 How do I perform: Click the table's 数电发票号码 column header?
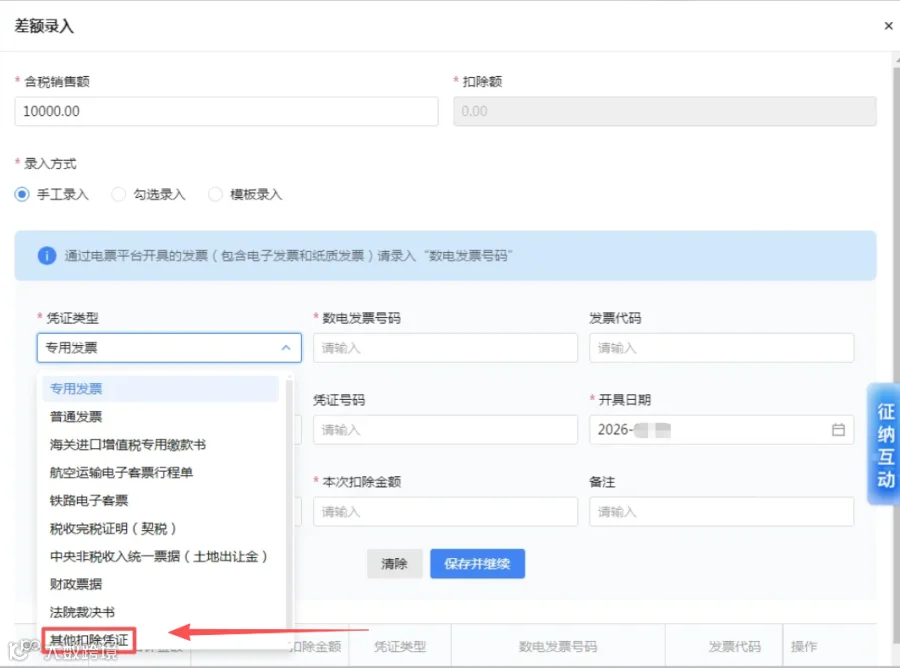558,647
